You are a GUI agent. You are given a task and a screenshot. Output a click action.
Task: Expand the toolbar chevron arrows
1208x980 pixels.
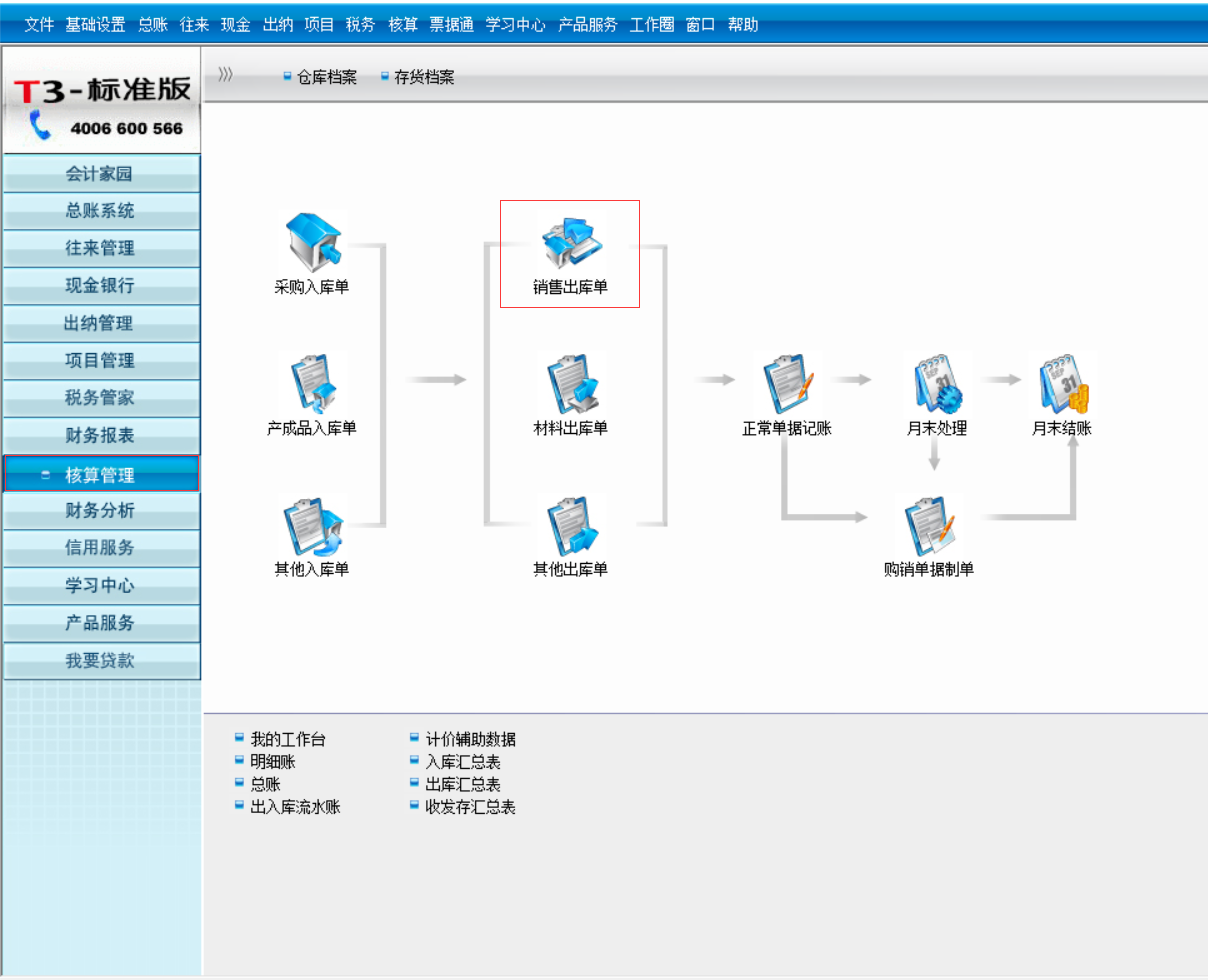click(225, 74)
